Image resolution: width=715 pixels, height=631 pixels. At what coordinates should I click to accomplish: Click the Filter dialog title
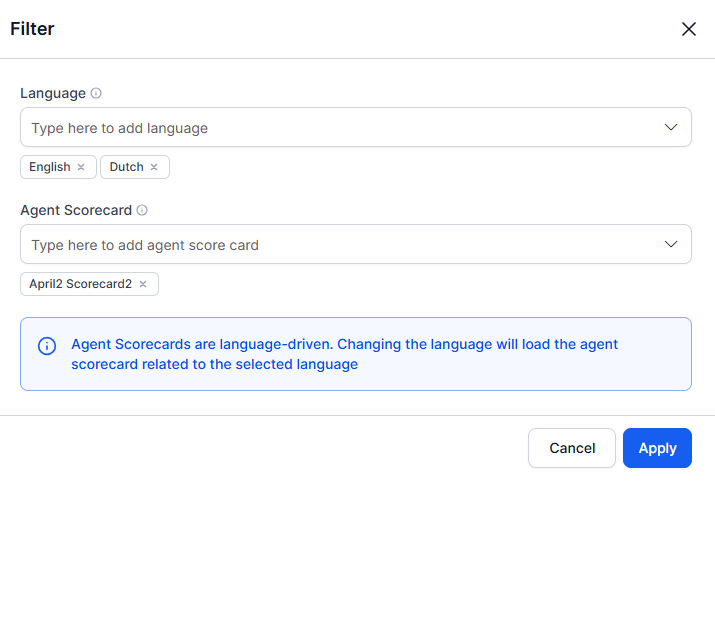pyautogui.click(x=32, y=29)
